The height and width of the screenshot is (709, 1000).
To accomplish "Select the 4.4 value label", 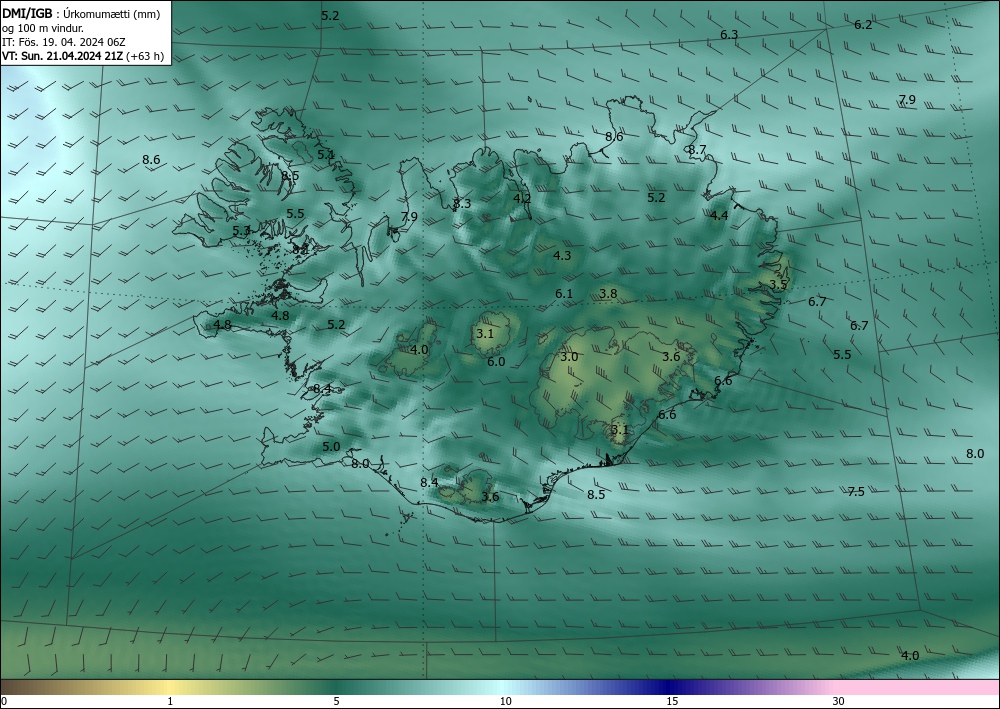I will 719,216.
